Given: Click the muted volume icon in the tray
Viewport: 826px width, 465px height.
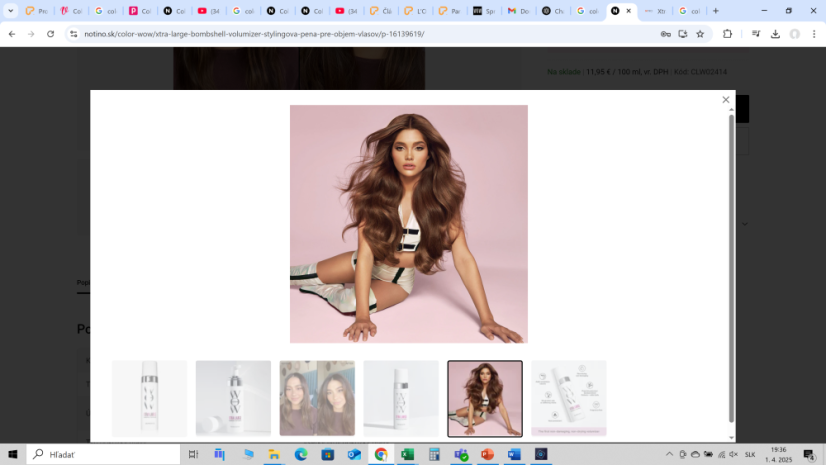Looking at the screenshot, I should tap(734, 454).
